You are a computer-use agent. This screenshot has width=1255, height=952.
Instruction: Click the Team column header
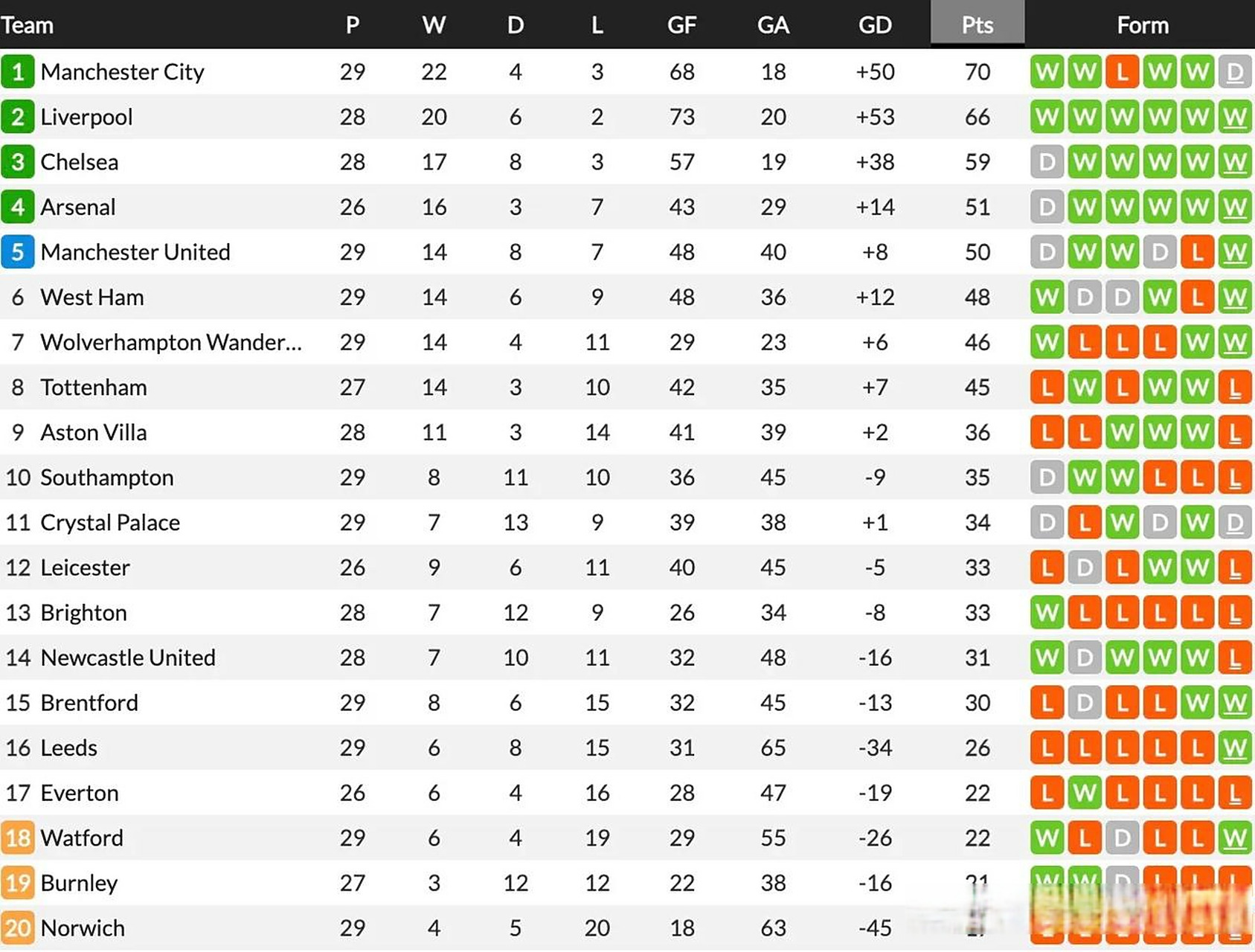click(x=28, y=25)
